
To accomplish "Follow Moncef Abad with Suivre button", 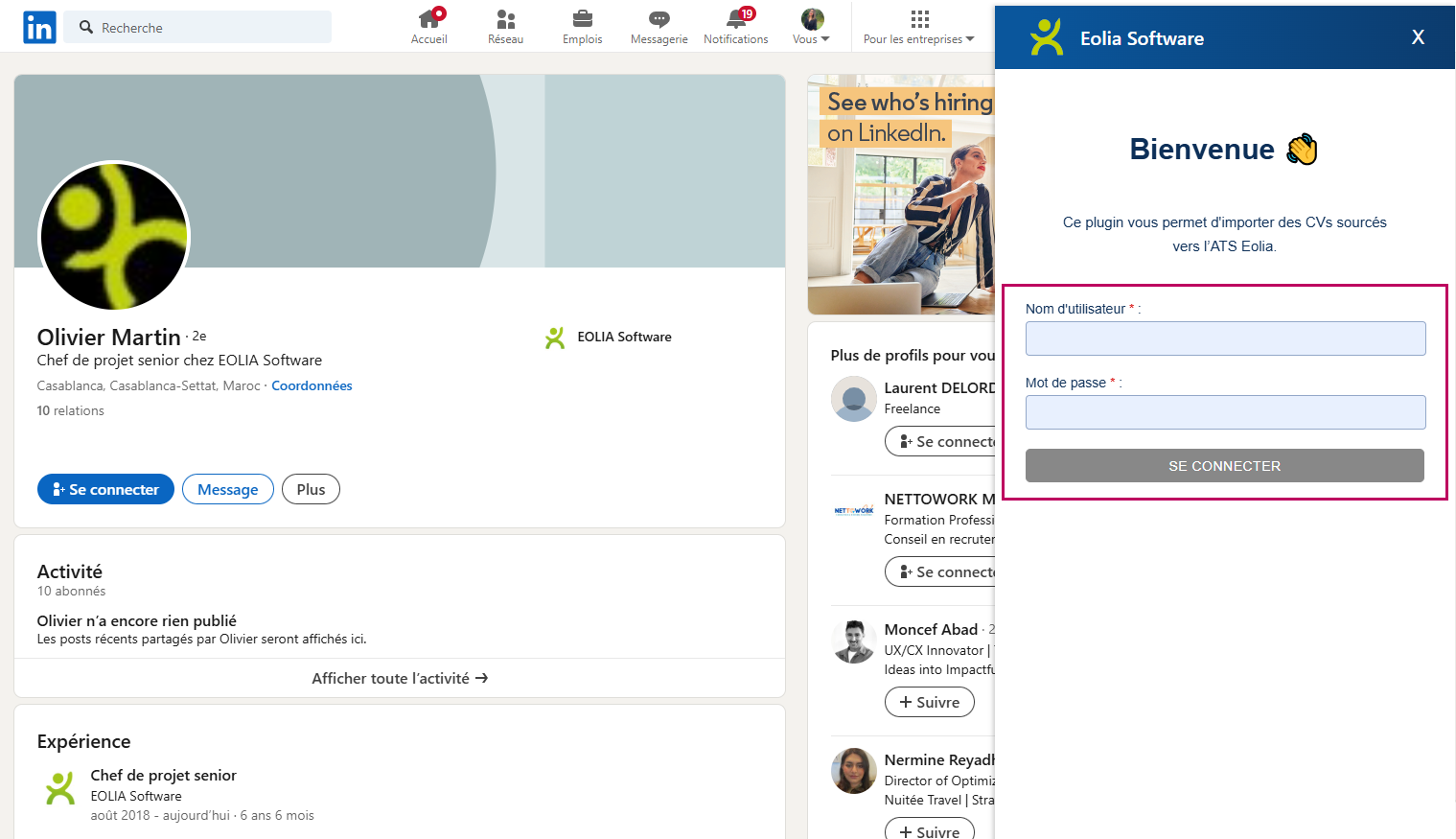I will (x=929, y=702).
